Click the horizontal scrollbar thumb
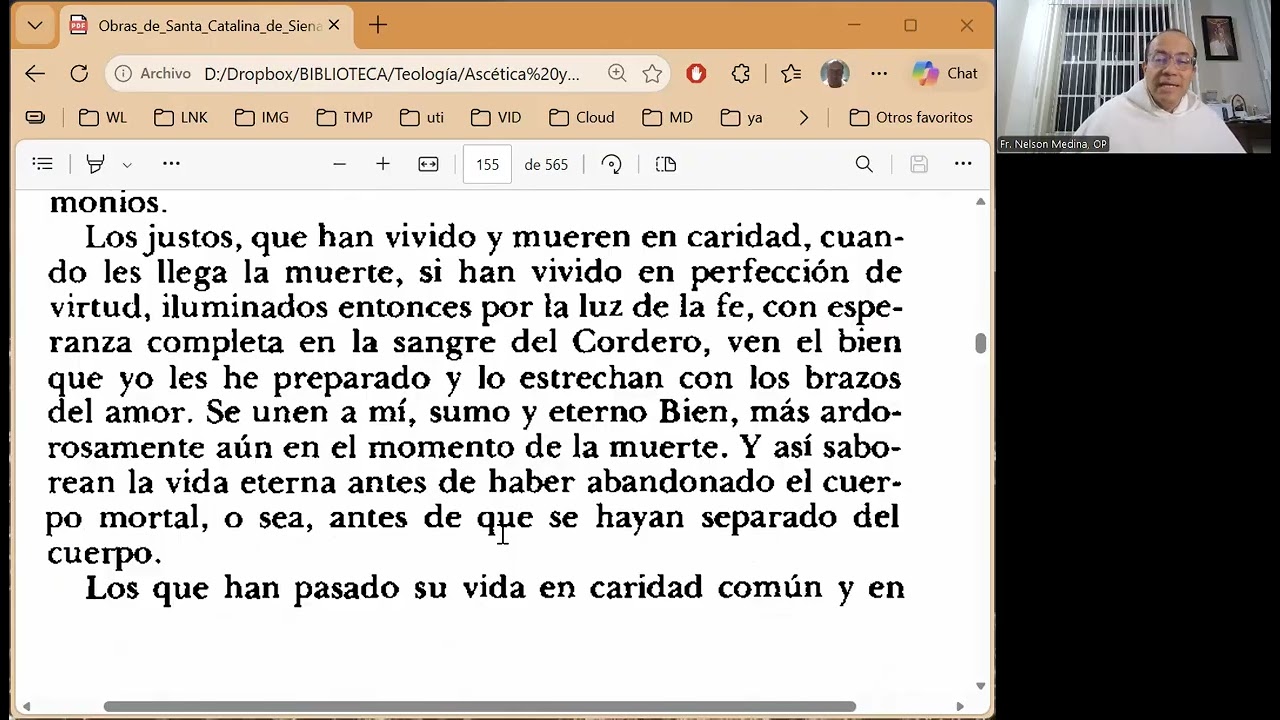The image size is (1280, 720). tap(480, 707)
